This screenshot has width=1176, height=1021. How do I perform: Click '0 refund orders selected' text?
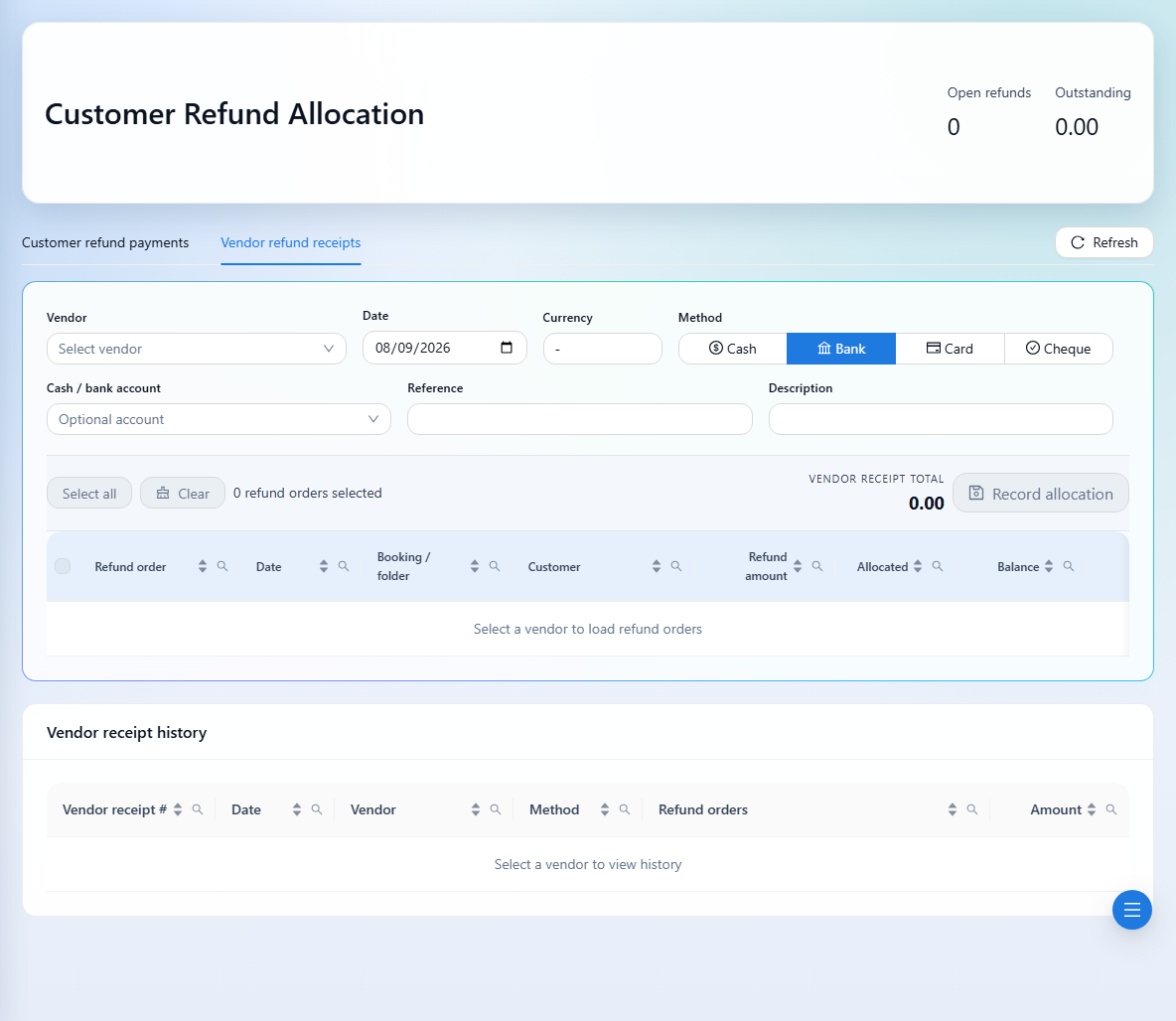point(308,493)
